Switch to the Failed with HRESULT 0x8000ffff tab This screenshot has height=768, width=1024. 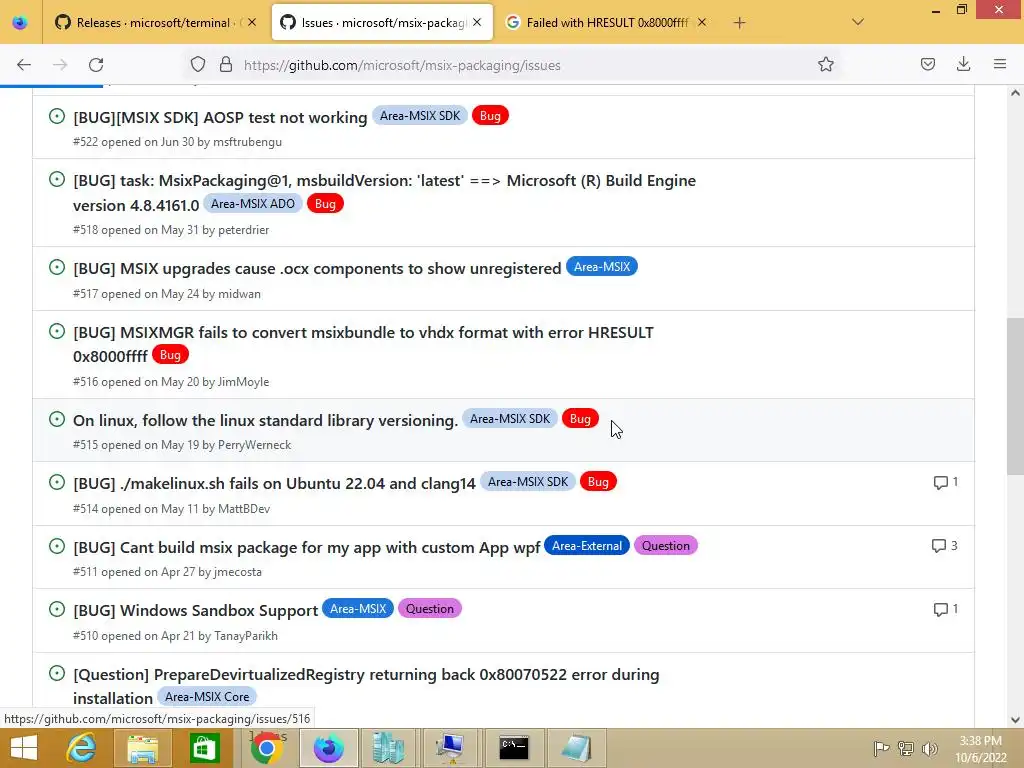pos(606,23)
